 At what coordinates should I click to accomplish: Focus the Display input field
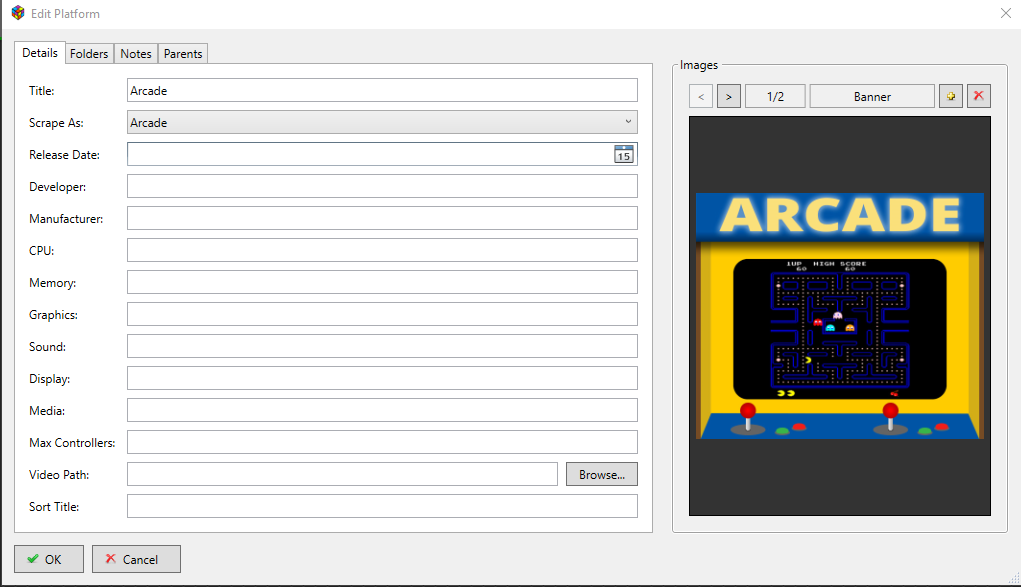click(x=382, y=378)
